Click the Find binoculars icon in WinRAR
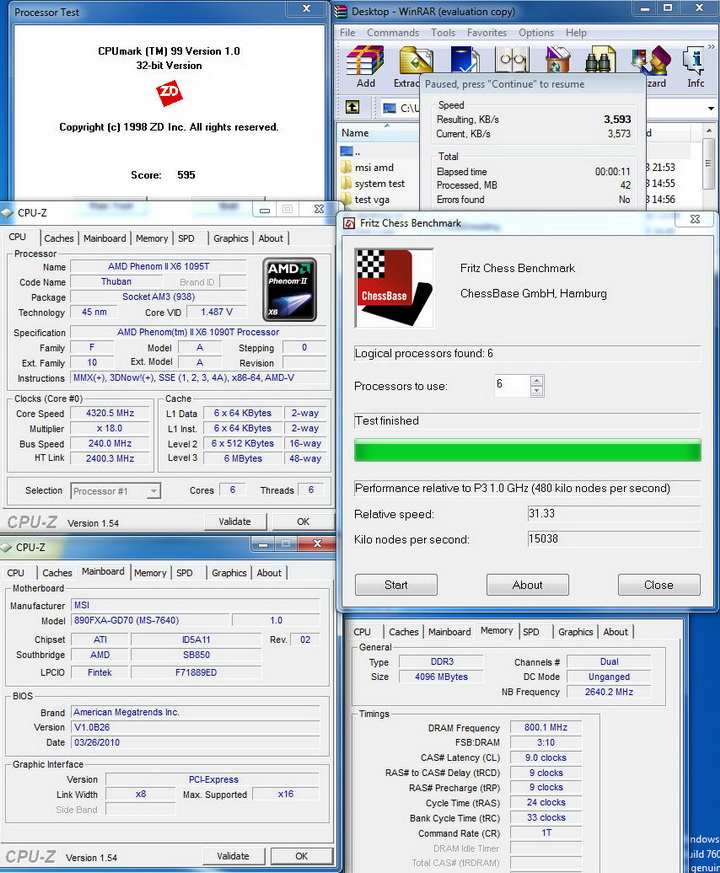The height and width of the screenshot is (873, 720). point(599,60)
